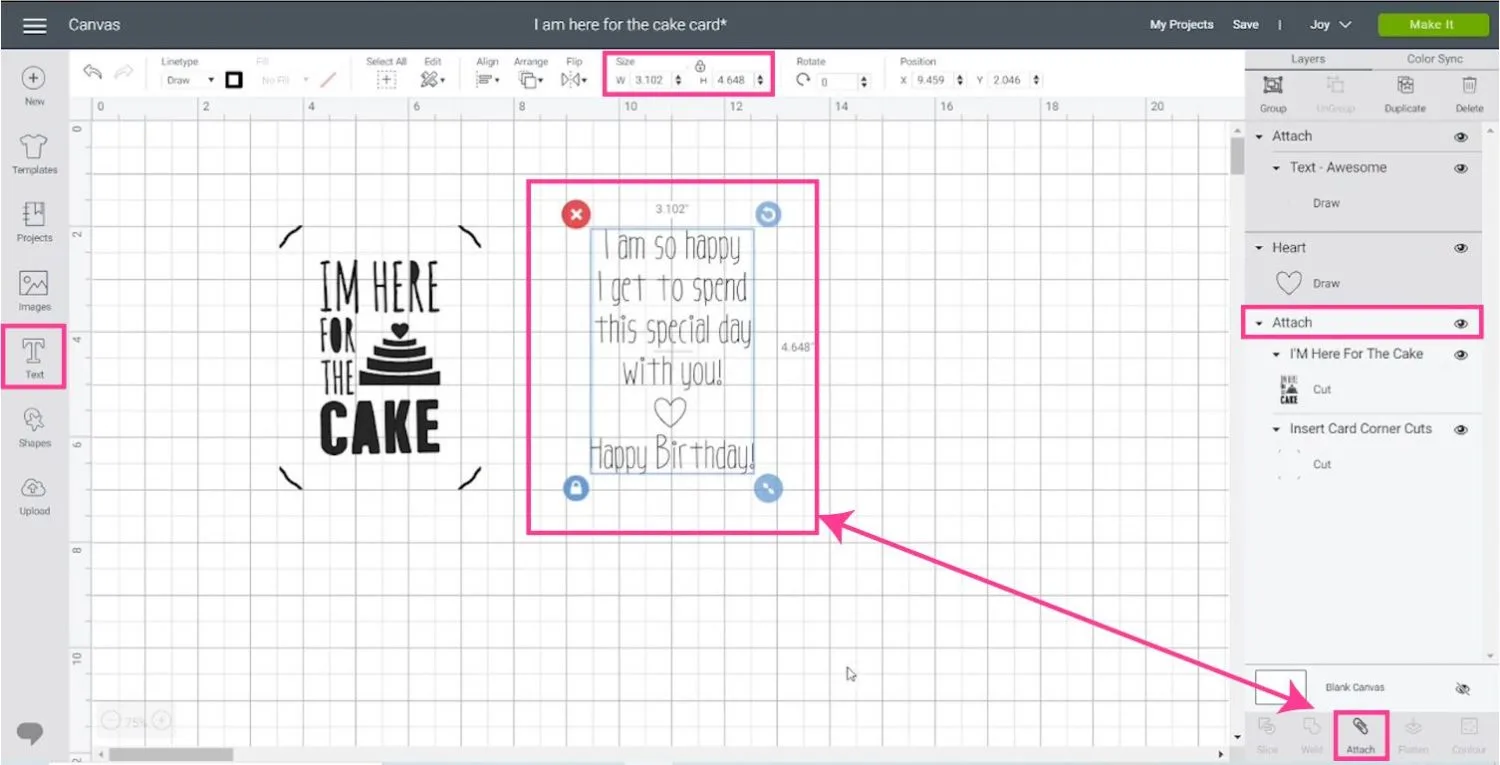Hide the Insert Card Corner Cuts layer
The image size is (1500, 765).
click(x=1461, y=430)
